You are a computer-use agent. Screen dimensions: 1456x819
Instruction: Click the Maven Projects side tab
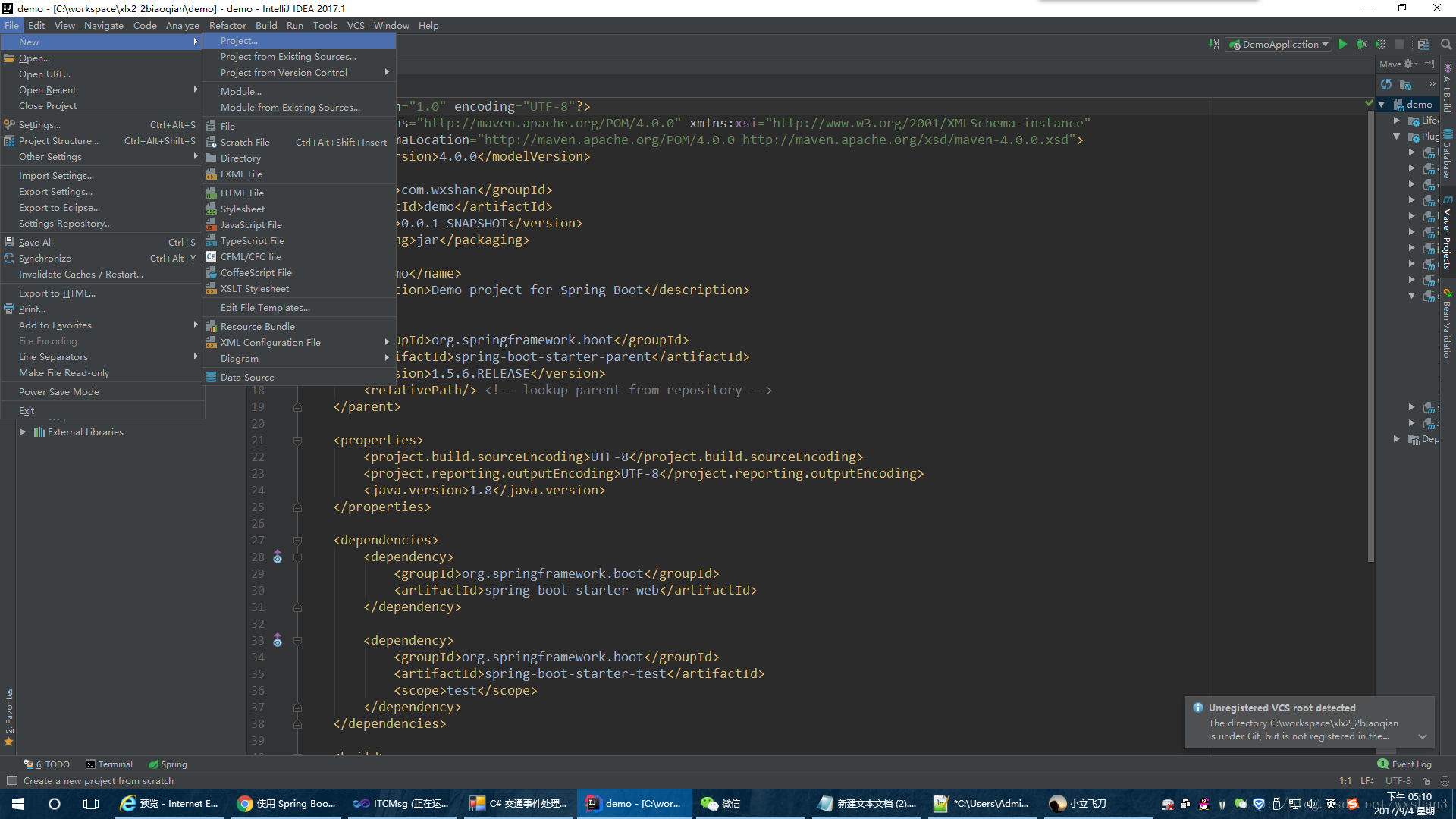pos(1448,233)
